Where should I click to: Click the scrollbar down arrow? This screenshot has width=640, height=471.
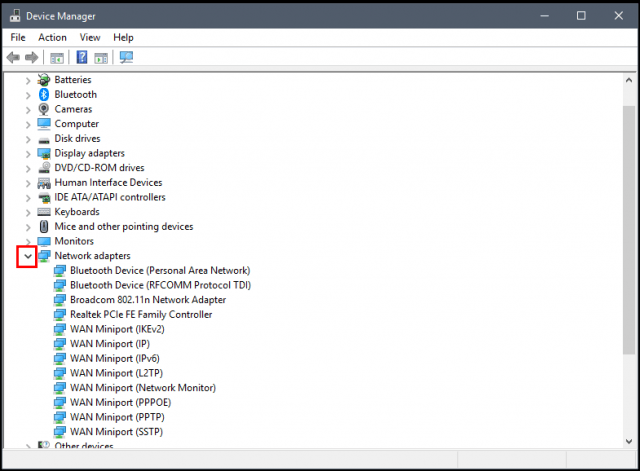(629, 441)
